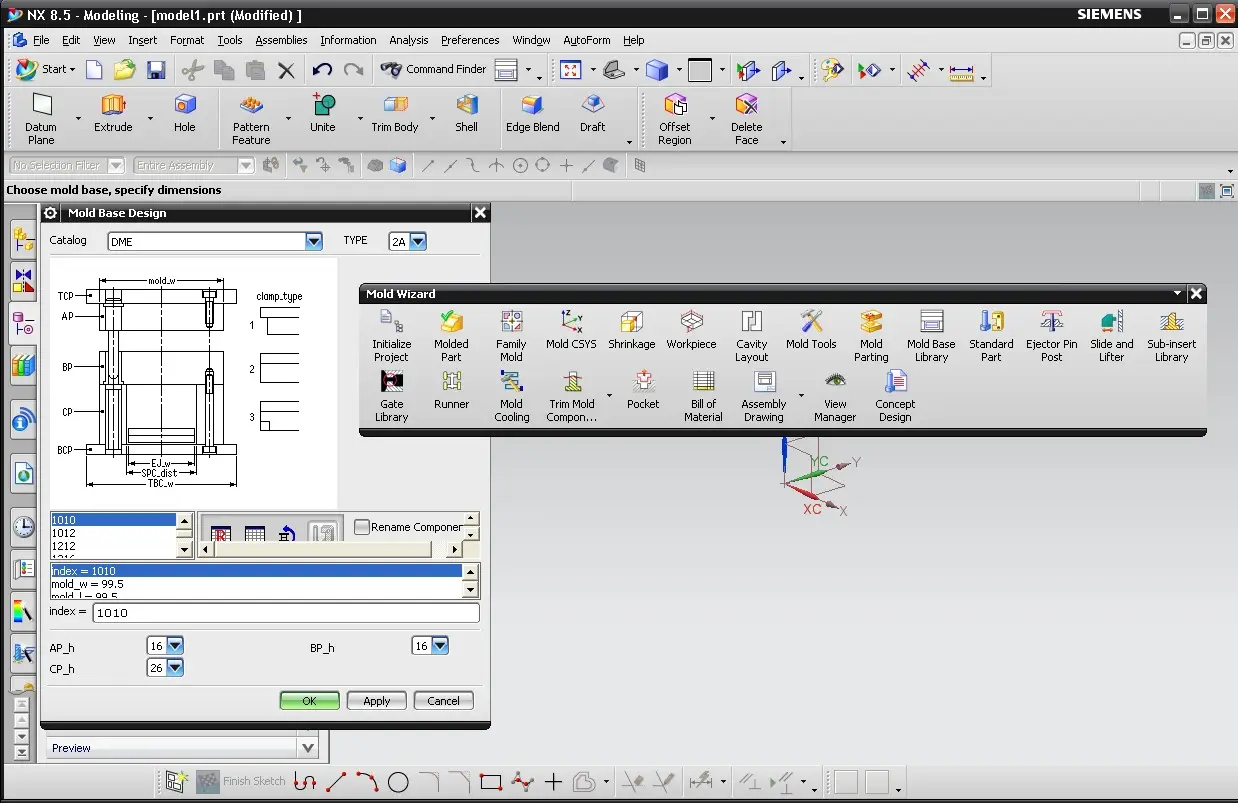Click the Extrude tool
Image resolution: width=1238 pixels, height=803 pixels.
[113, 113]
